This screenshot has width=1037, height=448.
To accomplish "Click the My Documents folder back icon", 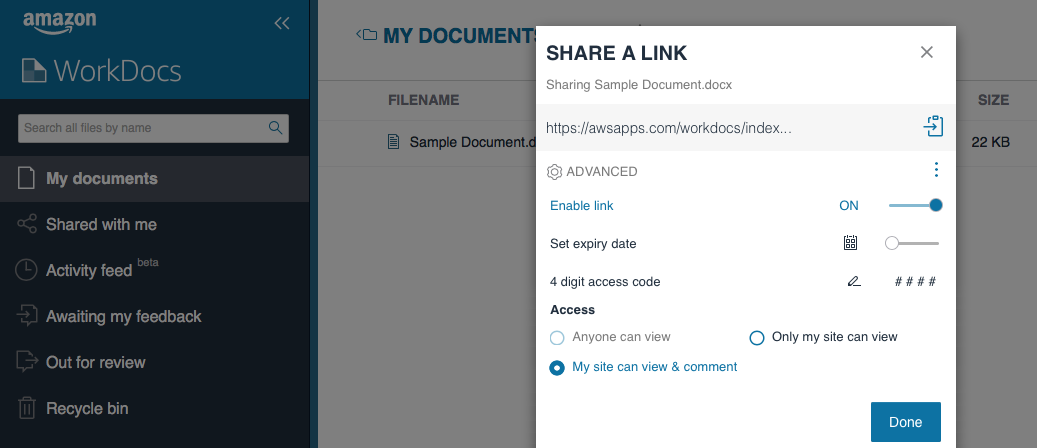I will 366,34.
